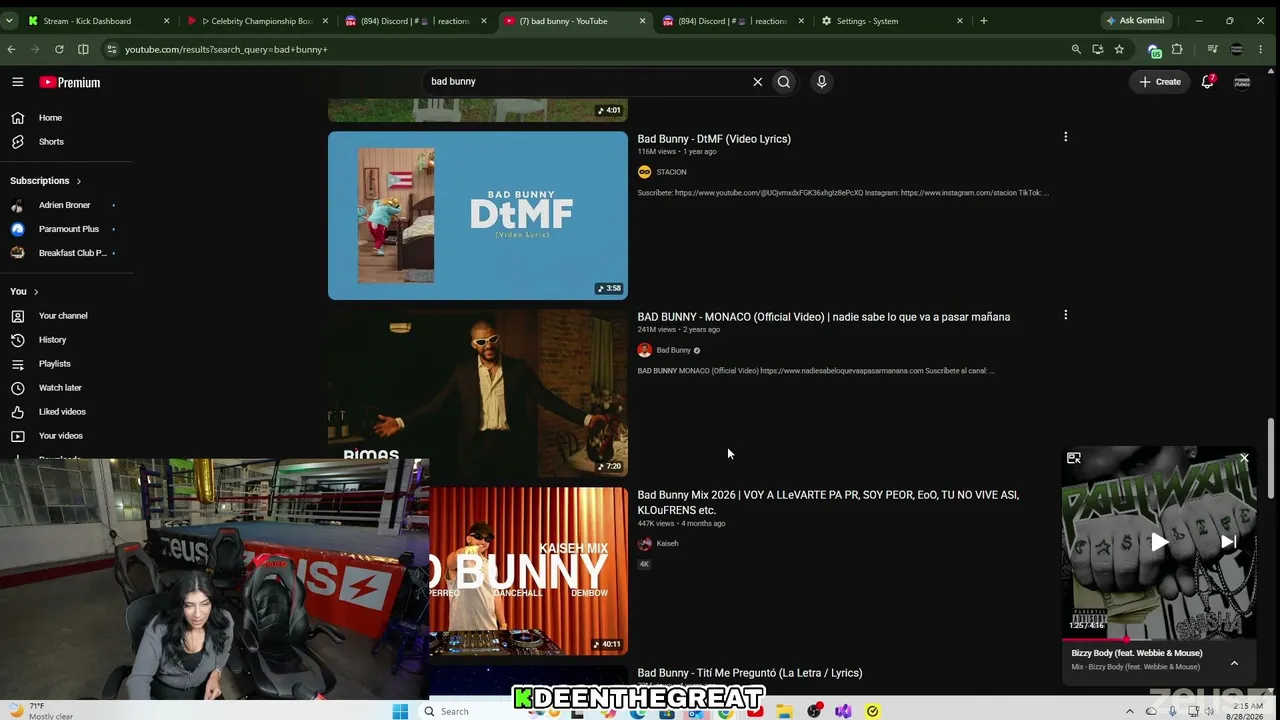The width and height of the screenshot is (1280, 720).
Task: Reload the YouTube page
Action: (59, 49)
